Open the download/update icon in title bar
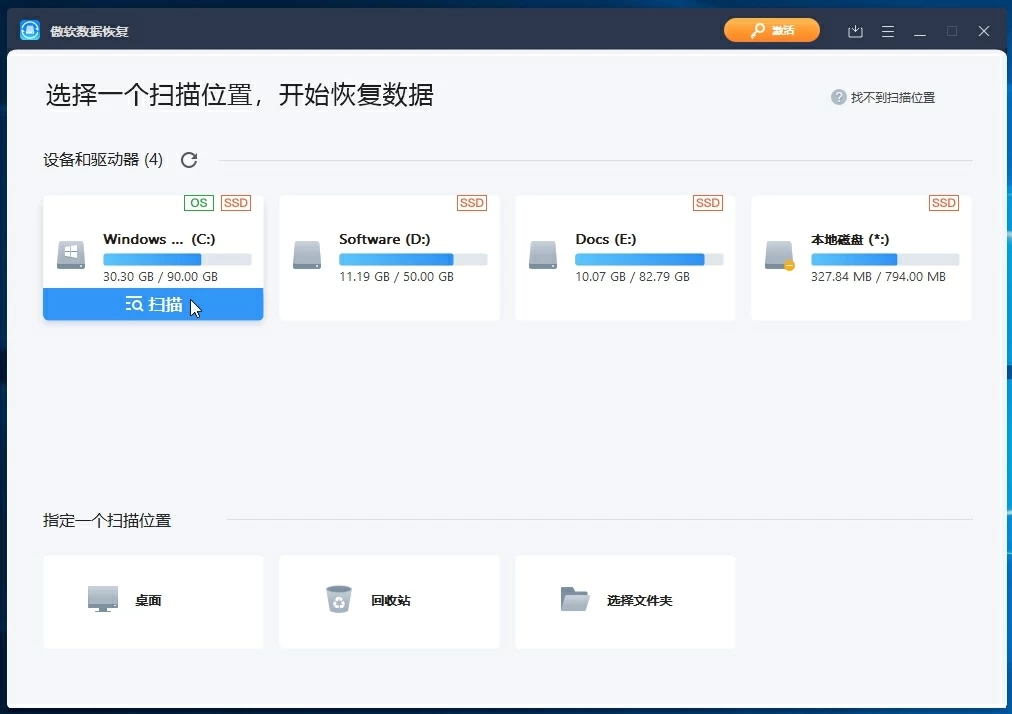 (855, 31)
